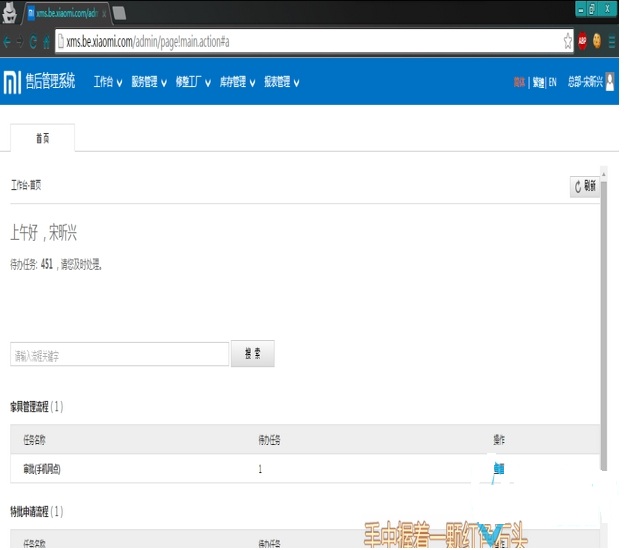Reload the page with refresh icon
This screenshot has width=627, height=550.
tap(33, 42)
